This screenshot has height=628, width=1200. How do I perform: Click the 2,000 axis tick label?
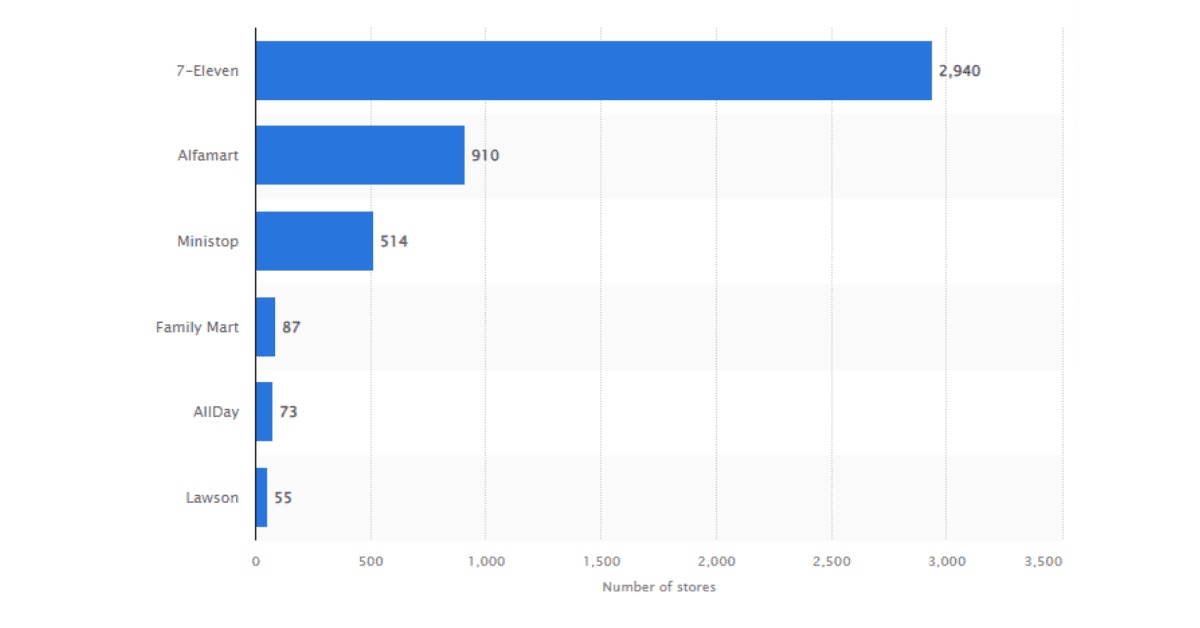point(717,561)
